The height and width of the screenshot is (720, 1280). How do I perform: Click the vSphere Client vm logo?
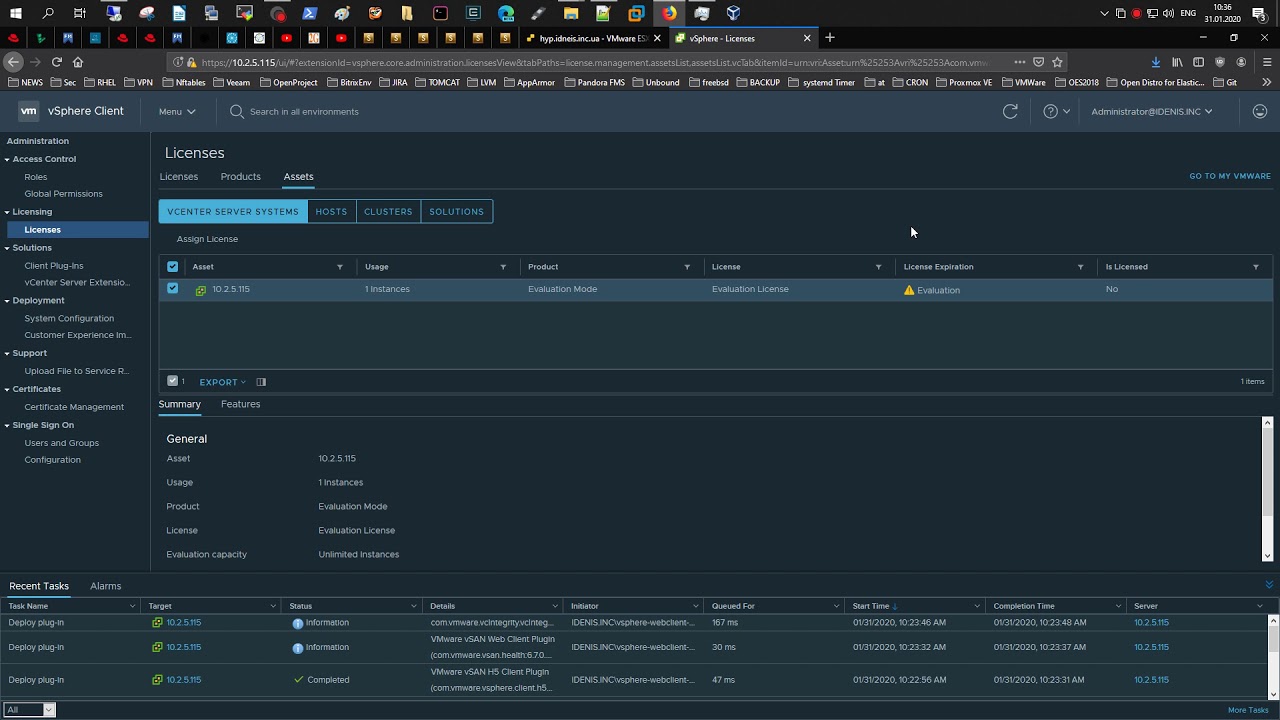coord(28,111)
